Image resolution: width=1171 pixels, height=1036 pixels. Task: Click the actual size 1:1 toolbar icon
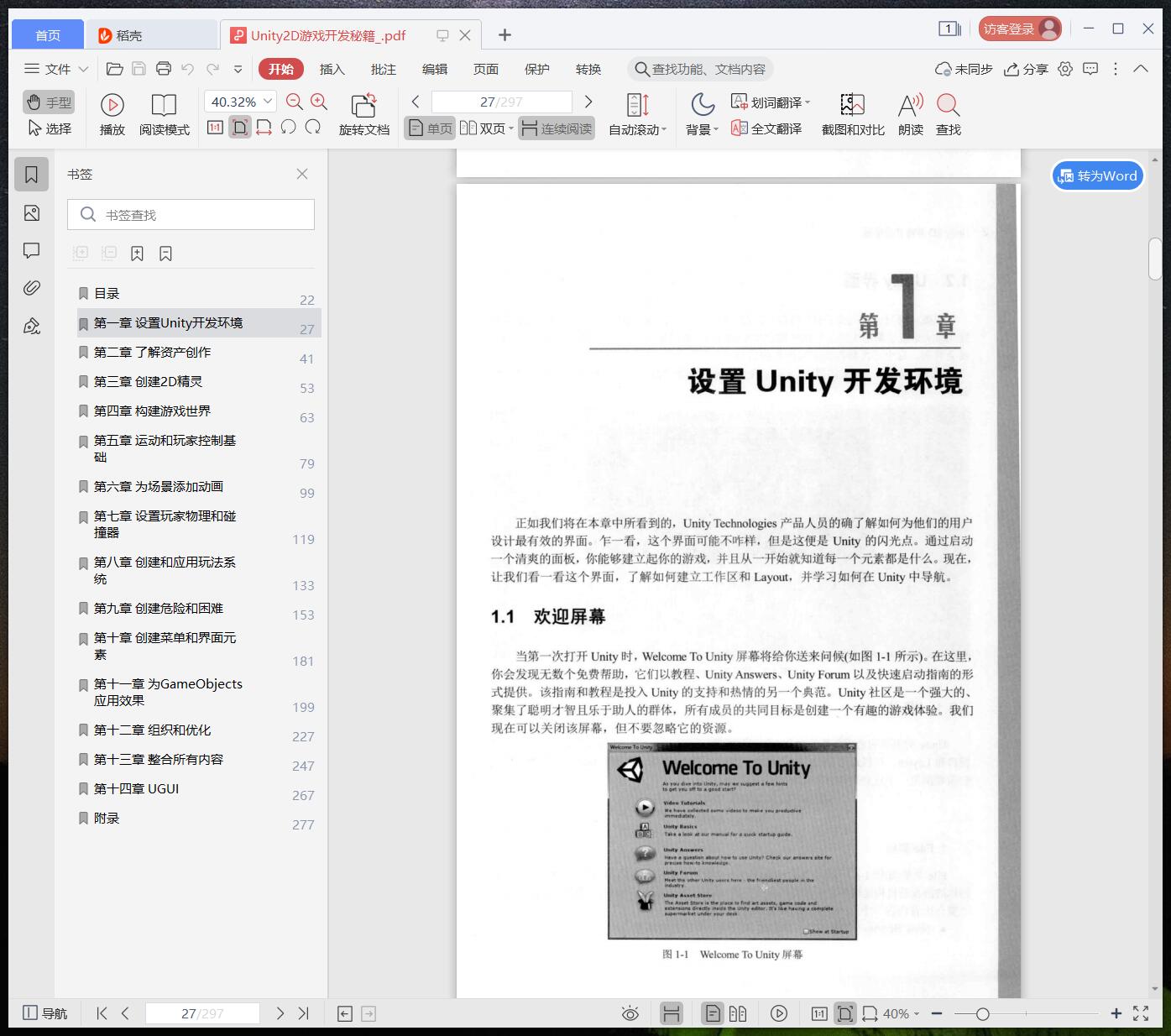(215, 128)
